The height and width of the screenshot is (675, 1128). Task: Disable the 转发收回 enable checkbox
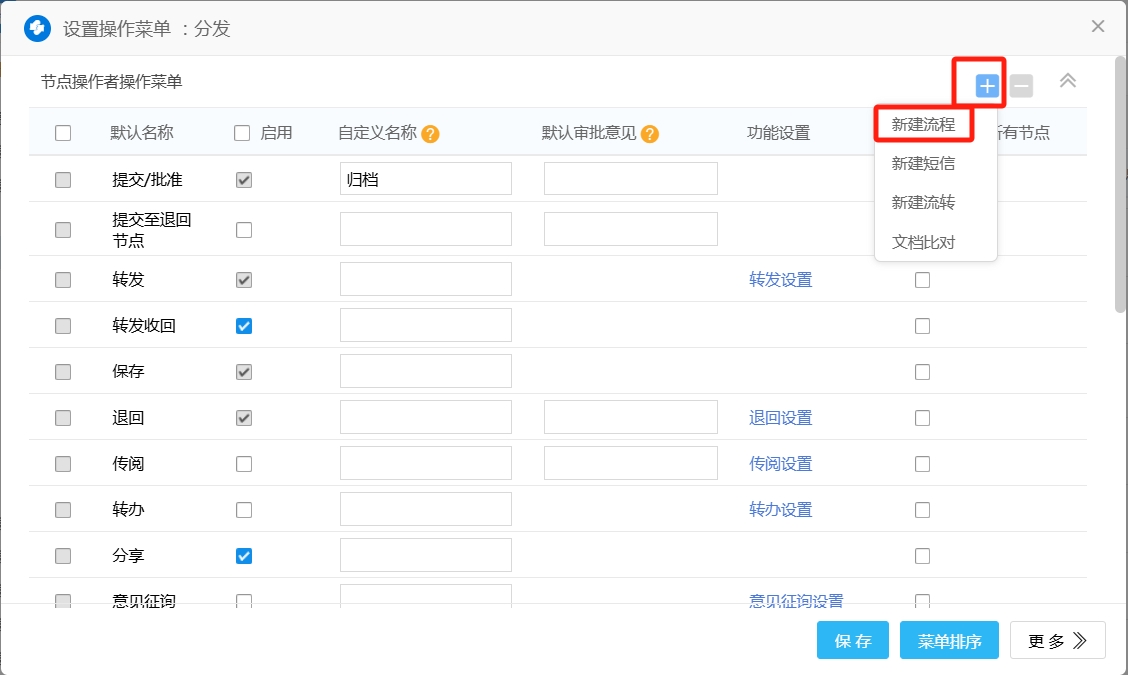tap(244, 326)
